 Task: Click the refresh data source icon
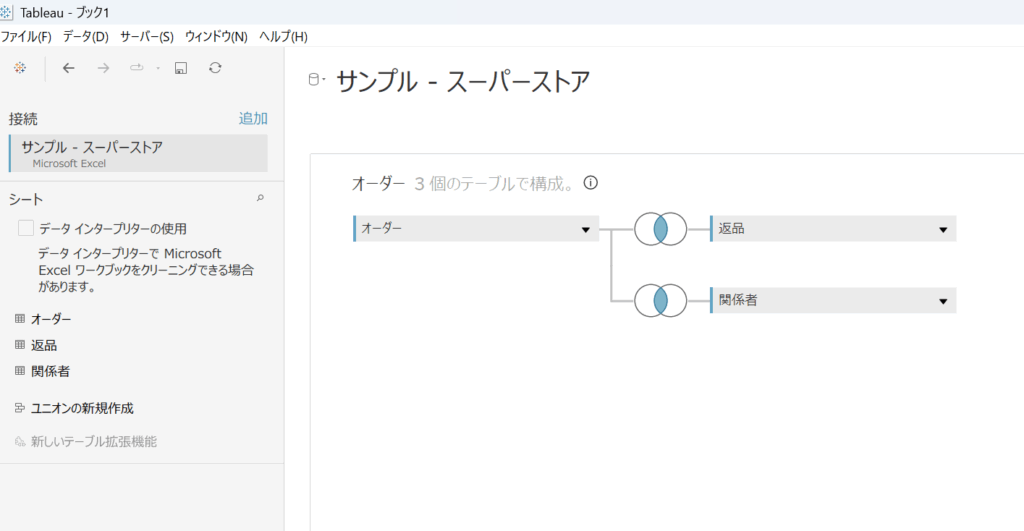click(x=215, y=68)
